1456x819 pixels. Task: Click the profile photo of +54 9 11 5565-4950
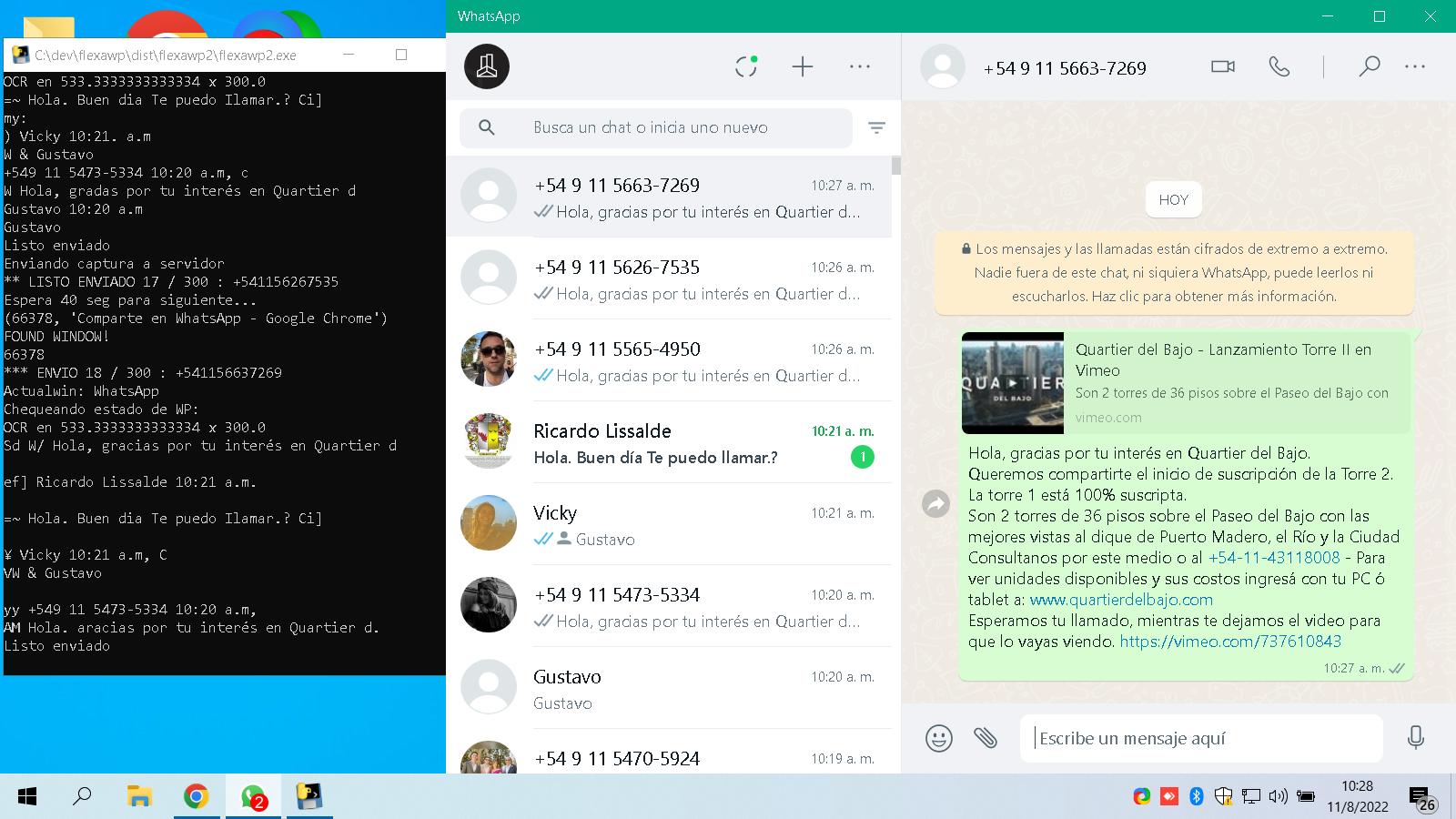(x=489, y=359)
